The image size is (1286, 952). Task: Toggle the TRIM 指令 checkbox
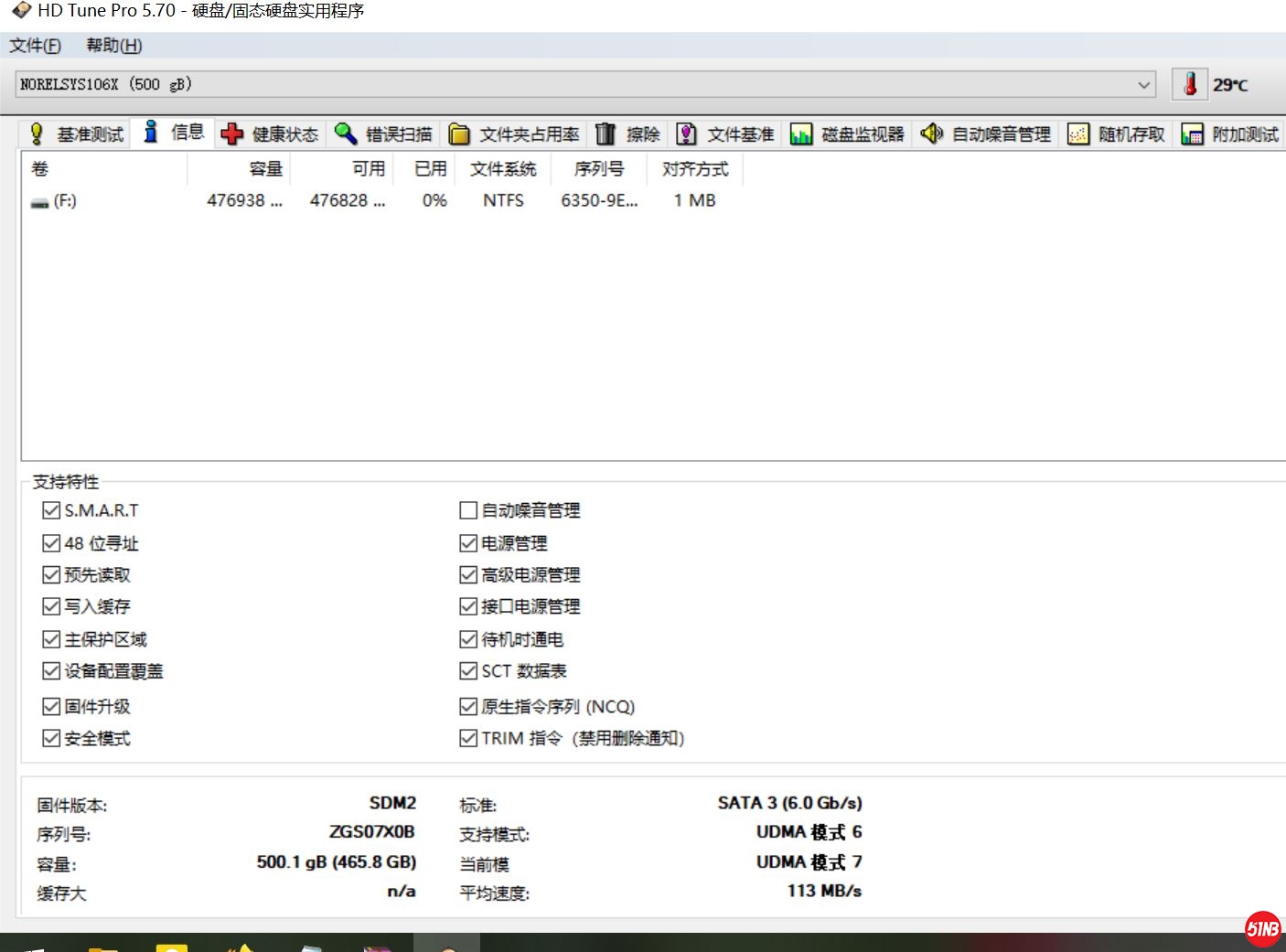(x=468, y=738)
